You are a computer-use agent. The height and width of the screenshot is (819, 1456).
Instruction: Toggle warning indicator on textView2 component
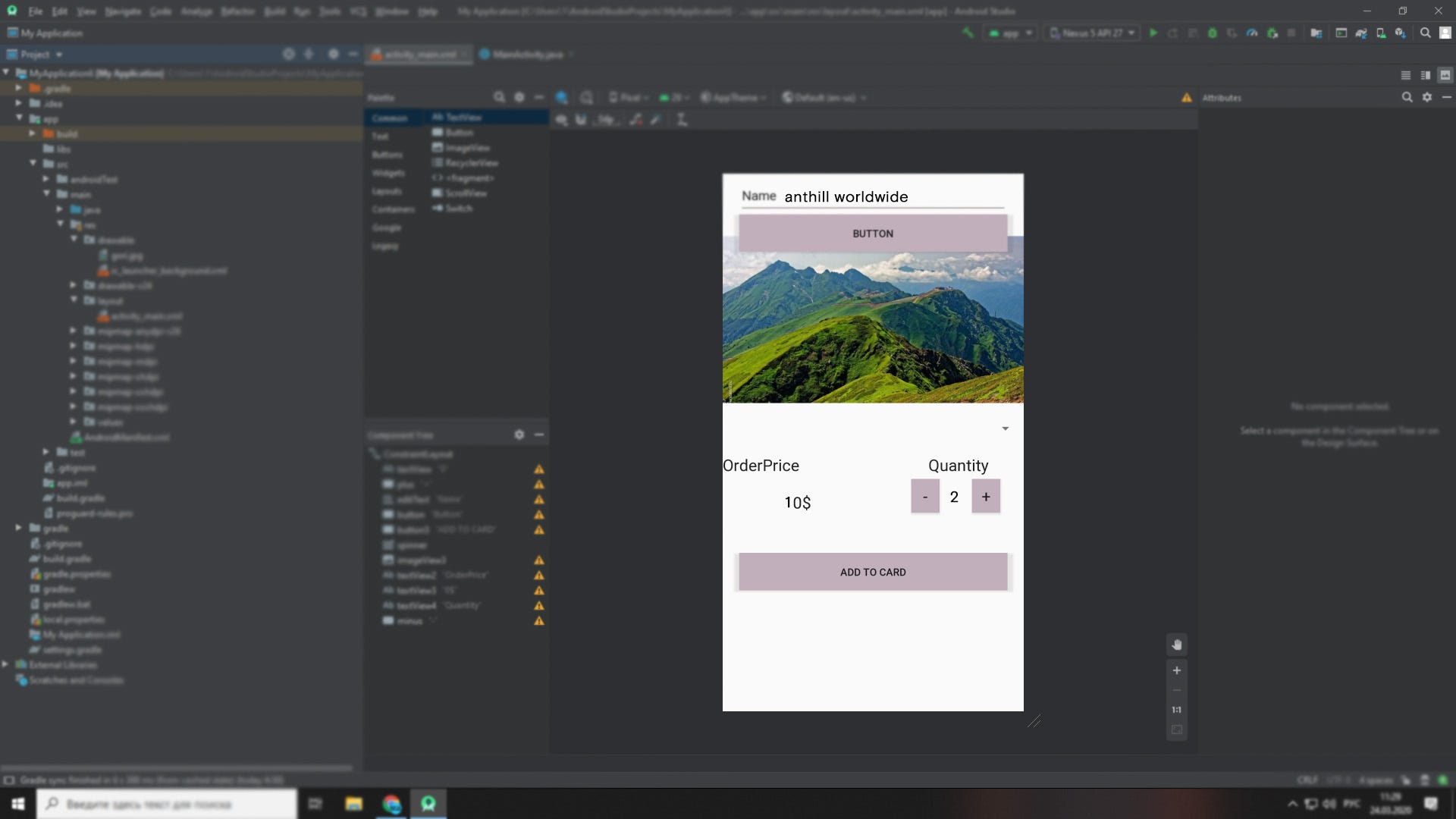pos(538,575)
